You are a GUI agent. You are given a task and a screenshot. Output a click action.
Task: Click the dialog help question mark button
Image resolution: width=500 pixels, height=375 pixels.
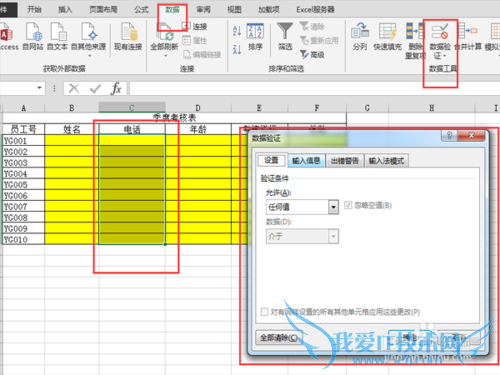coord(449,135)
